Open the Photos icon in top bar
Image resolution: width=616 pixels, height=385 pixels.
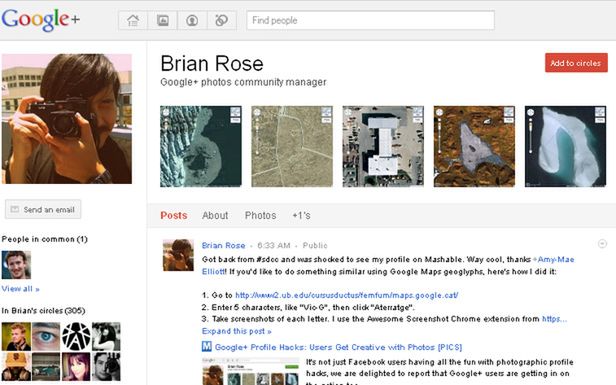pos(163,20)
